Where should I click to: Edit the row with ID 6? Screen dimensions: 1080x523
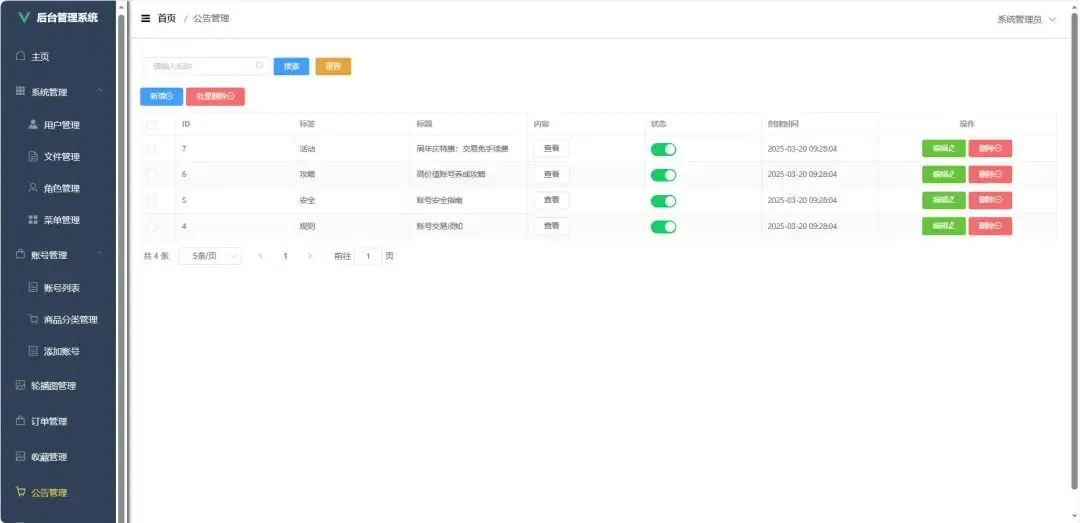(944, 174)
